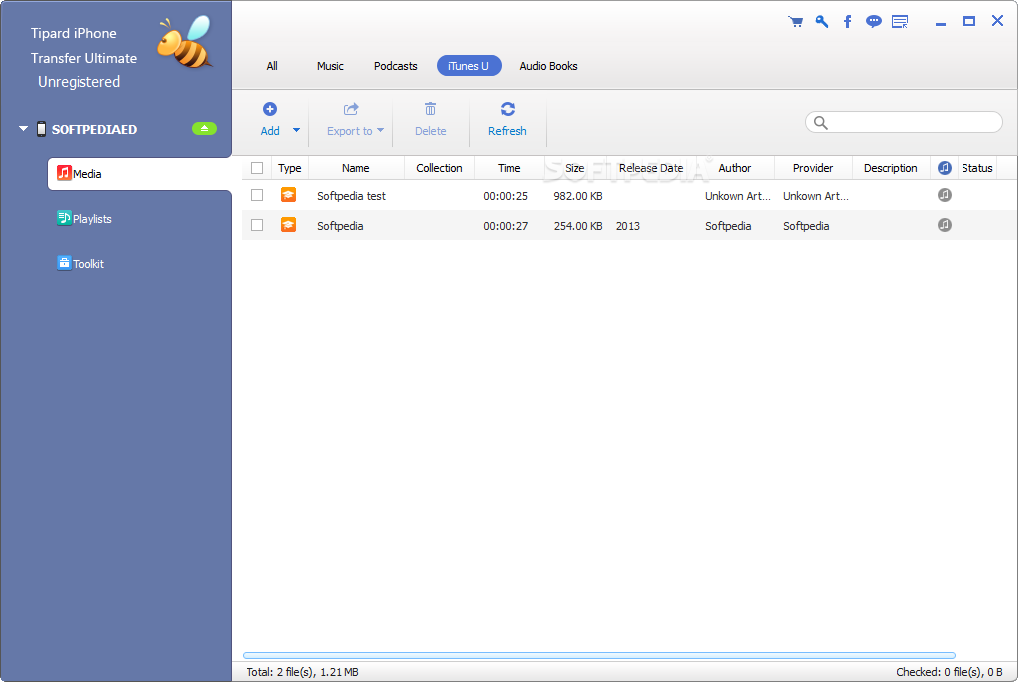
Task: Click 'Total: 2 file(s), 1.21 MB' status text
Action: point(303,672)
